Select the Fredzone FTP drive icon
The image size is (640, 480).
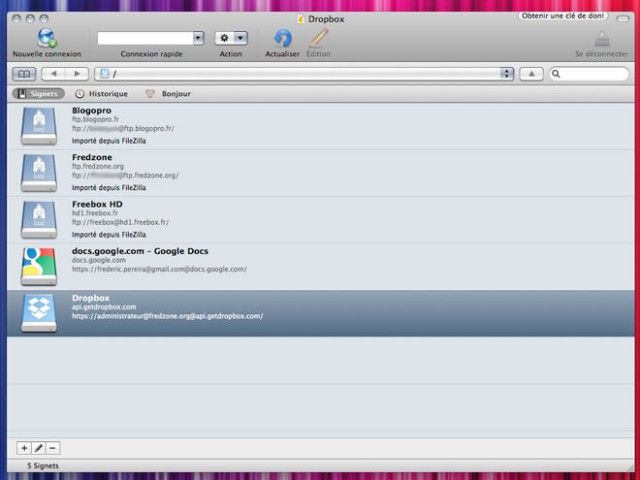tap(39, 173)
